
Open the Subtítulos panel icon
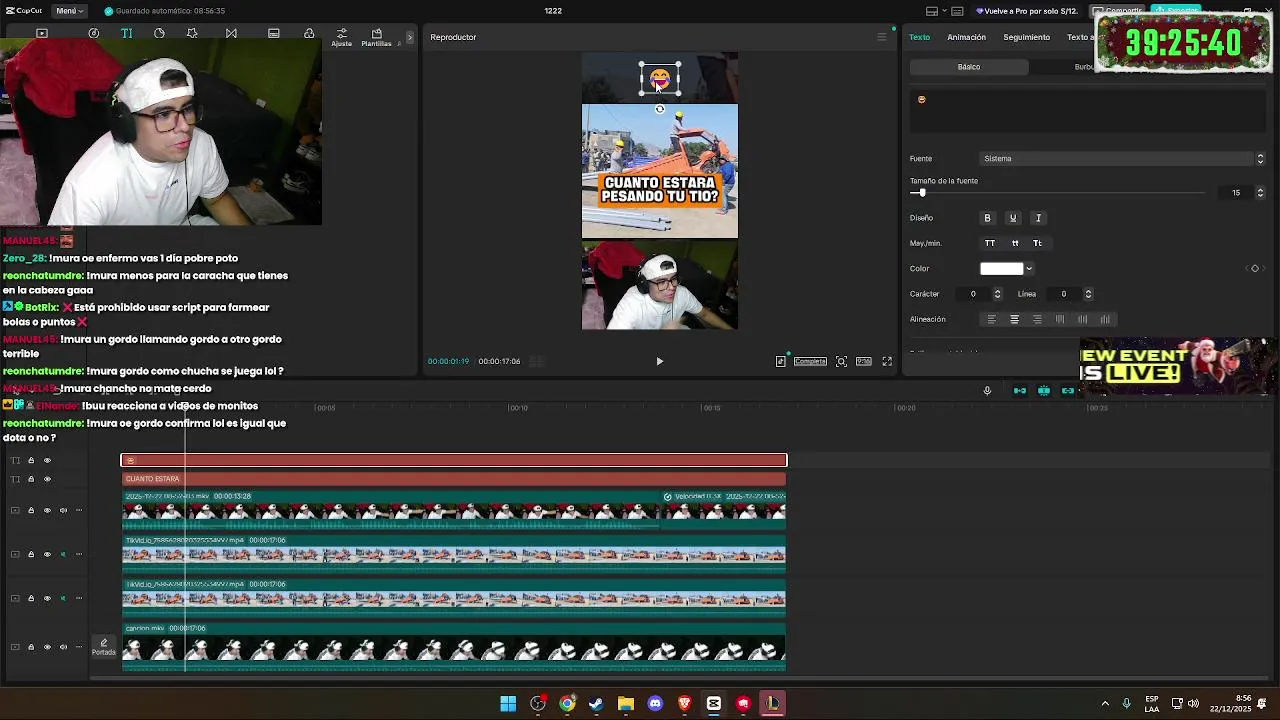coord(273,34)
